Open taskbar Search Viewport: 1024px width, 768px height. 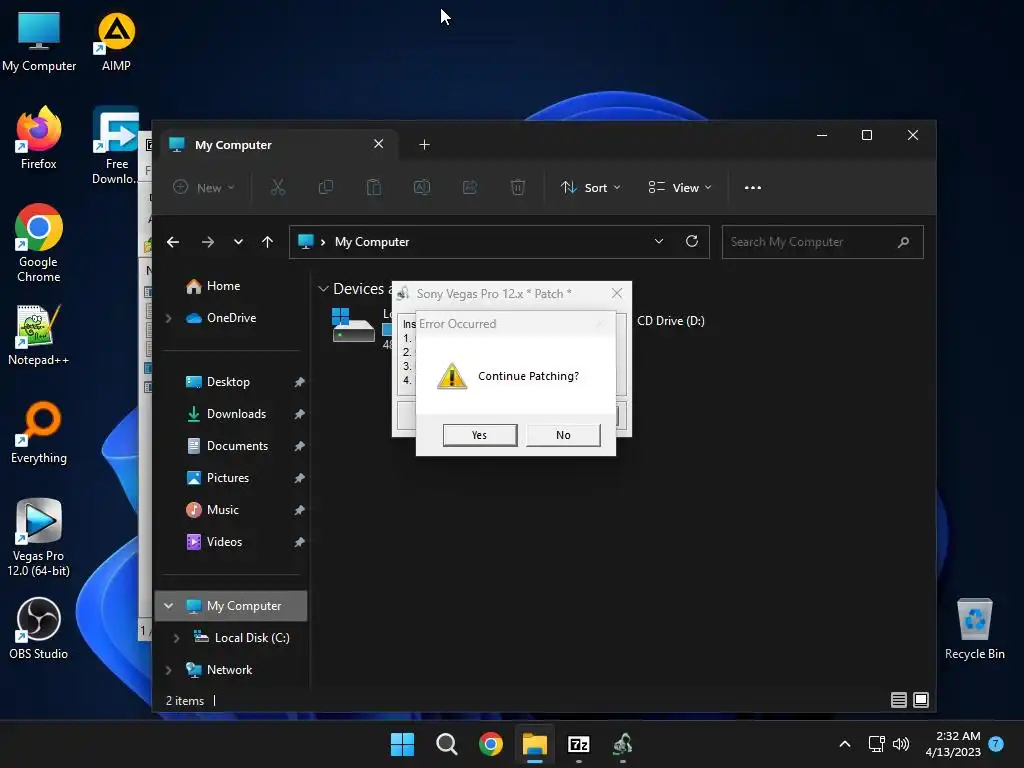[x=447, y=744]
